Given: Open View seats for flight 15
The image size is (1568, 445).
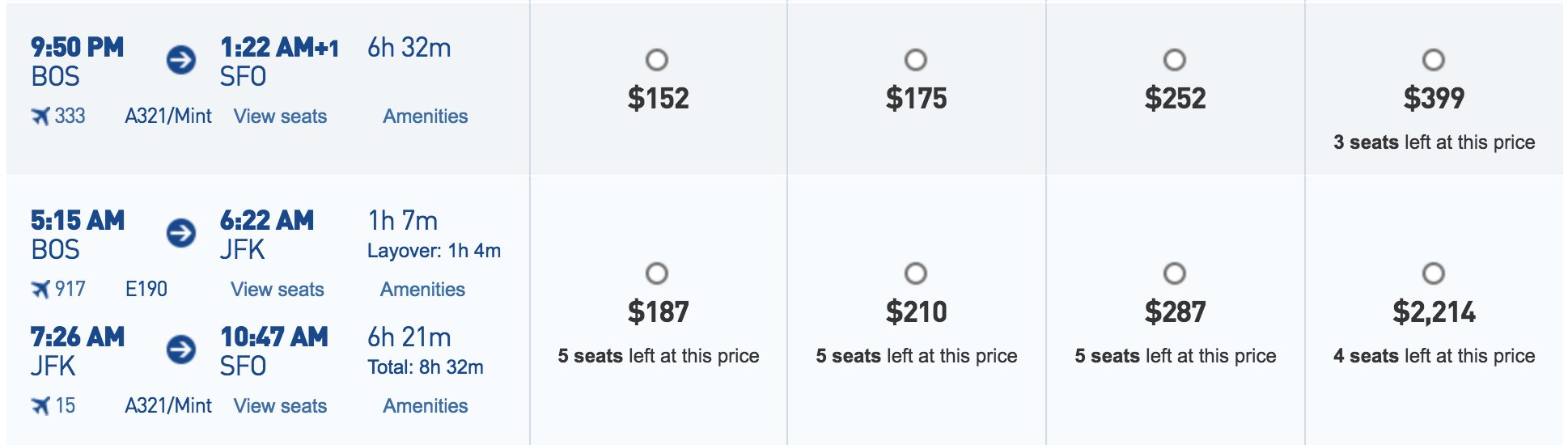Looking at the screenshot, I should point(280,406).
